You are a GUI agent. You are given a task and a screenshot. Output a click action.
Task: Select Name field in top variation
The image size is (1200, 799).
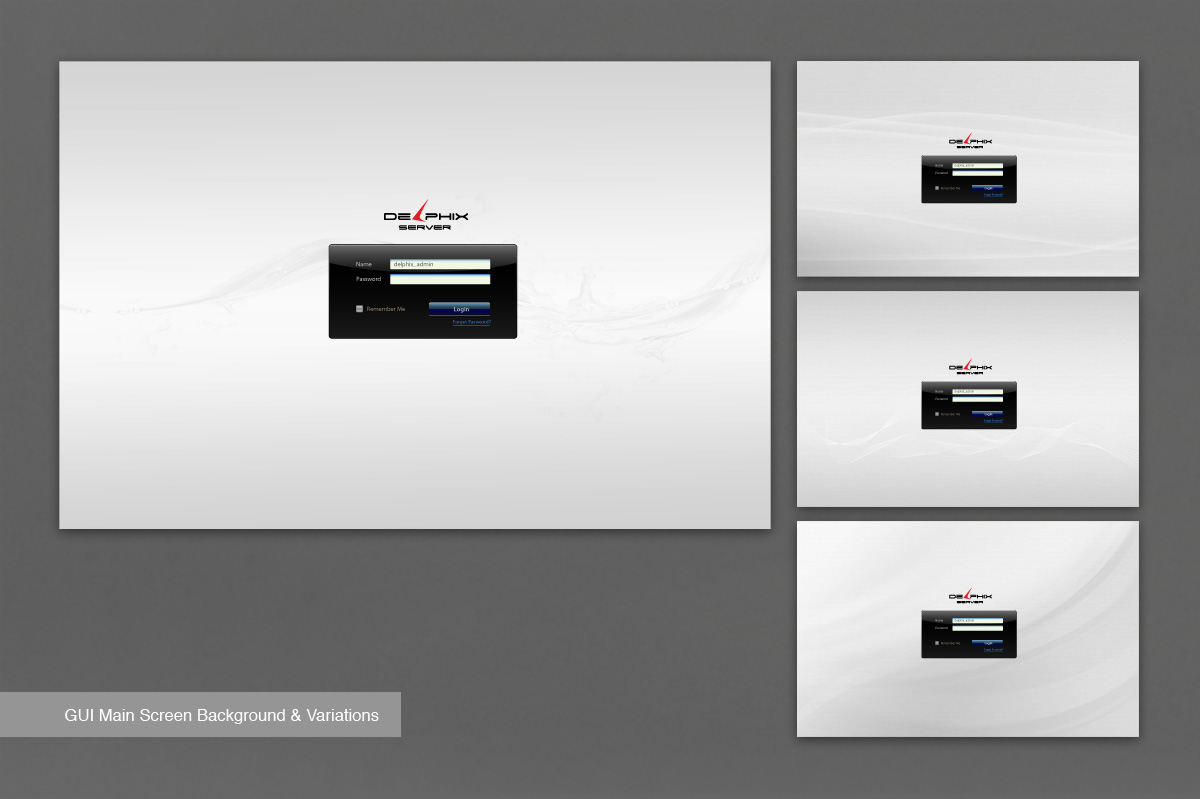[977, 166]
